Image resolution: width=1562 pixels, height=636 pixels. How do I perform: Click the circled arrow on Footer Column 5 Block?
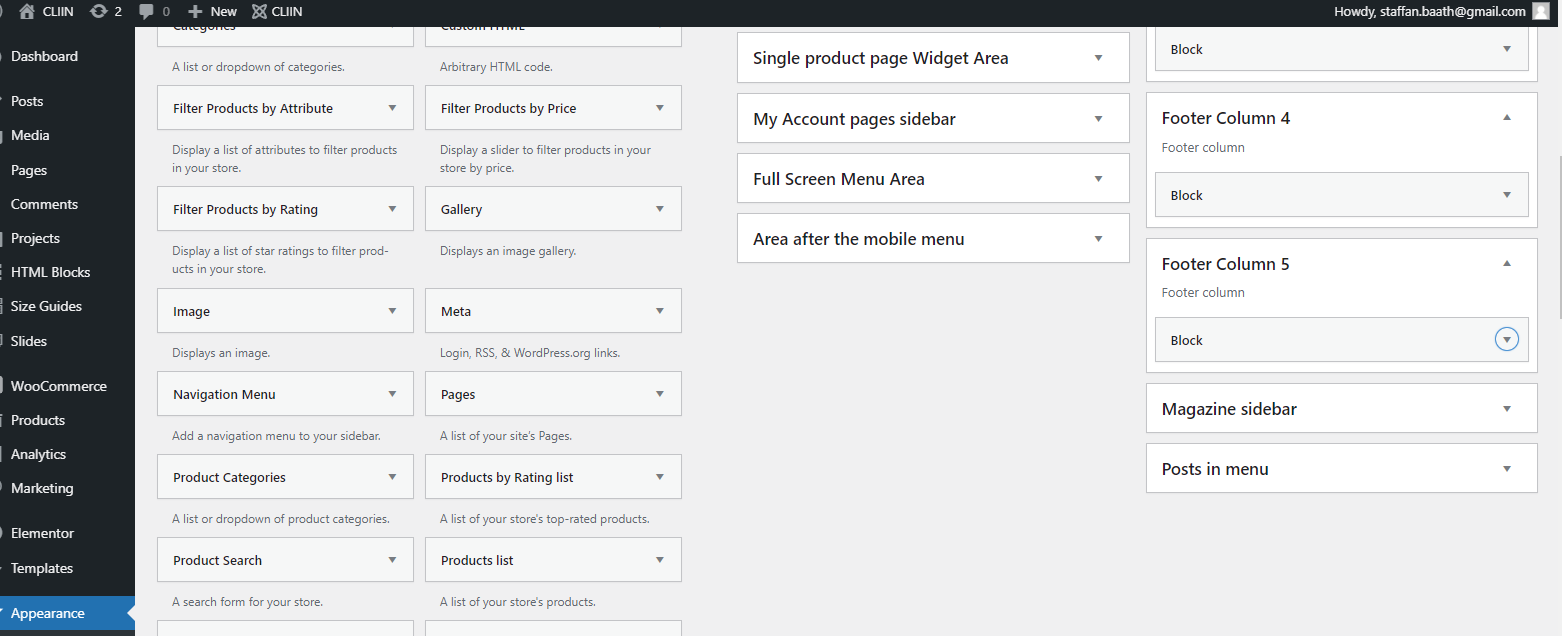pyautogui.click(x=1506, y=340)
